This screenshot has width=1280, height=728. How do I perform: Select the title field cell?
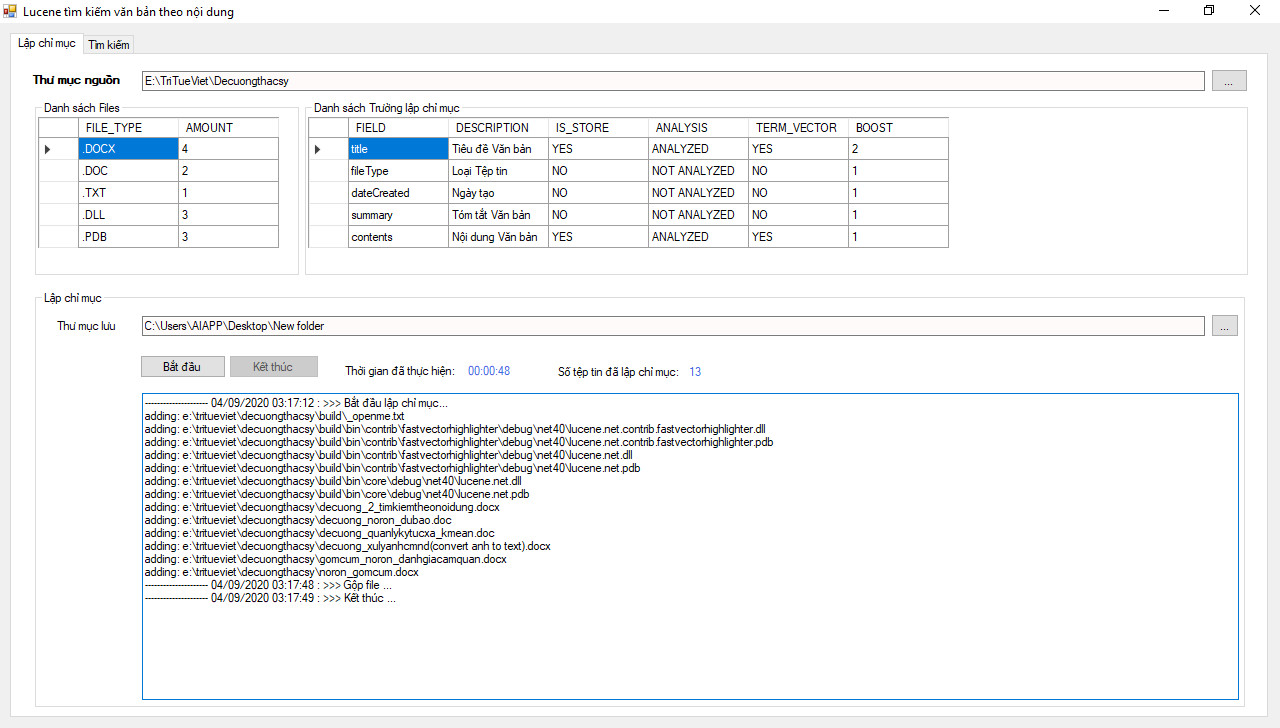[x=399, y=149]
